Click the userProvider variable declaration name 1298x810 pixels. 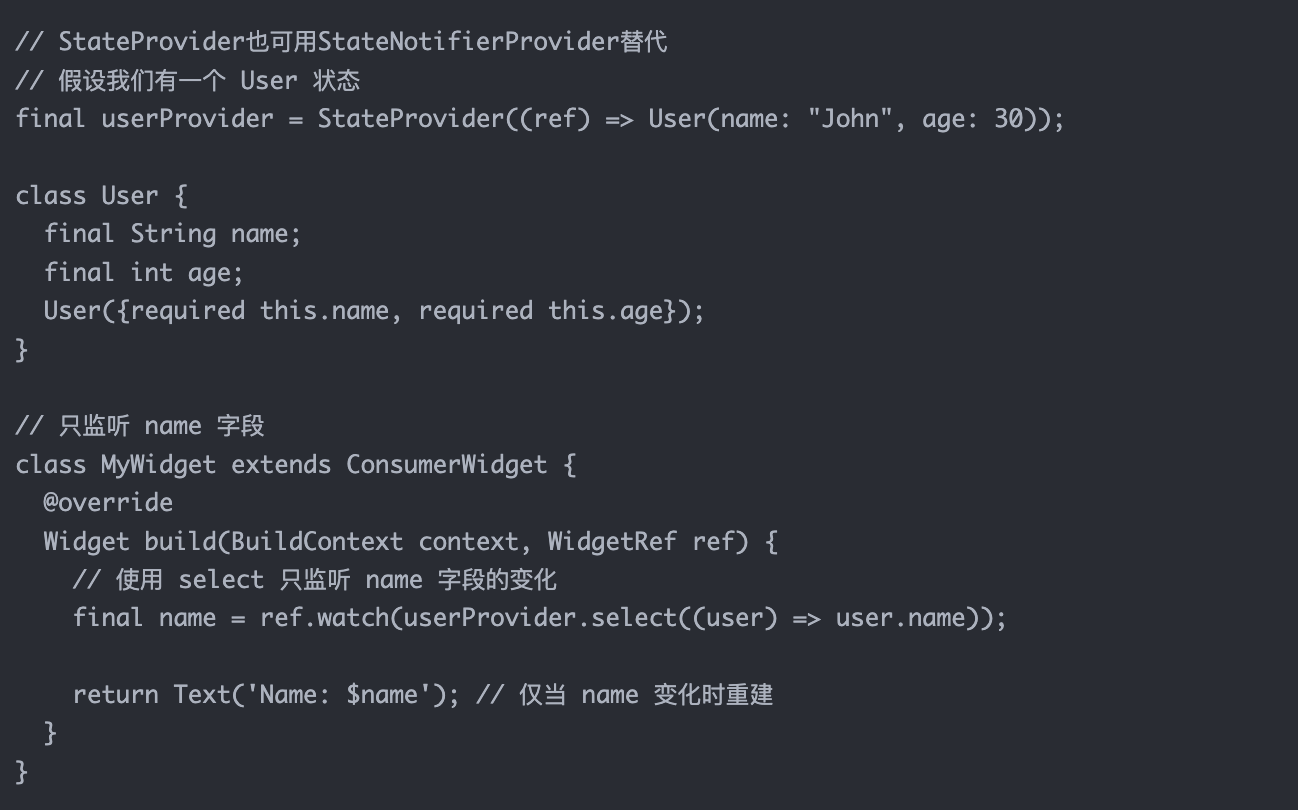coord(187,119)
